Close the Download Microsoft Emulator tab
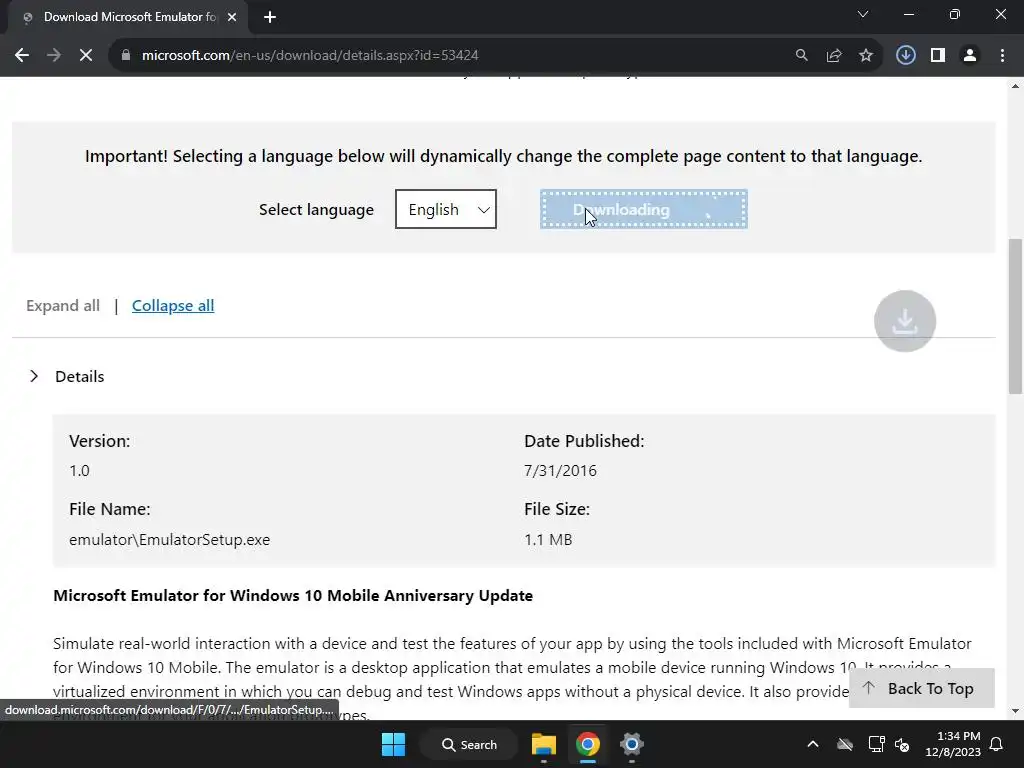The height and width of the screenshot is (768, 1024). click(x=232, y=17)
